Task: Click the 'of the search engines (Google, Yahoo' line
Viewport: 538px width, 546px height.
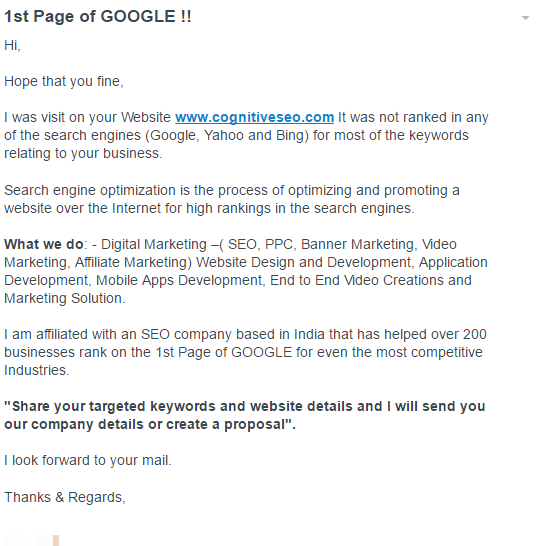Action: pyautogui.click(x=236, y=135)
